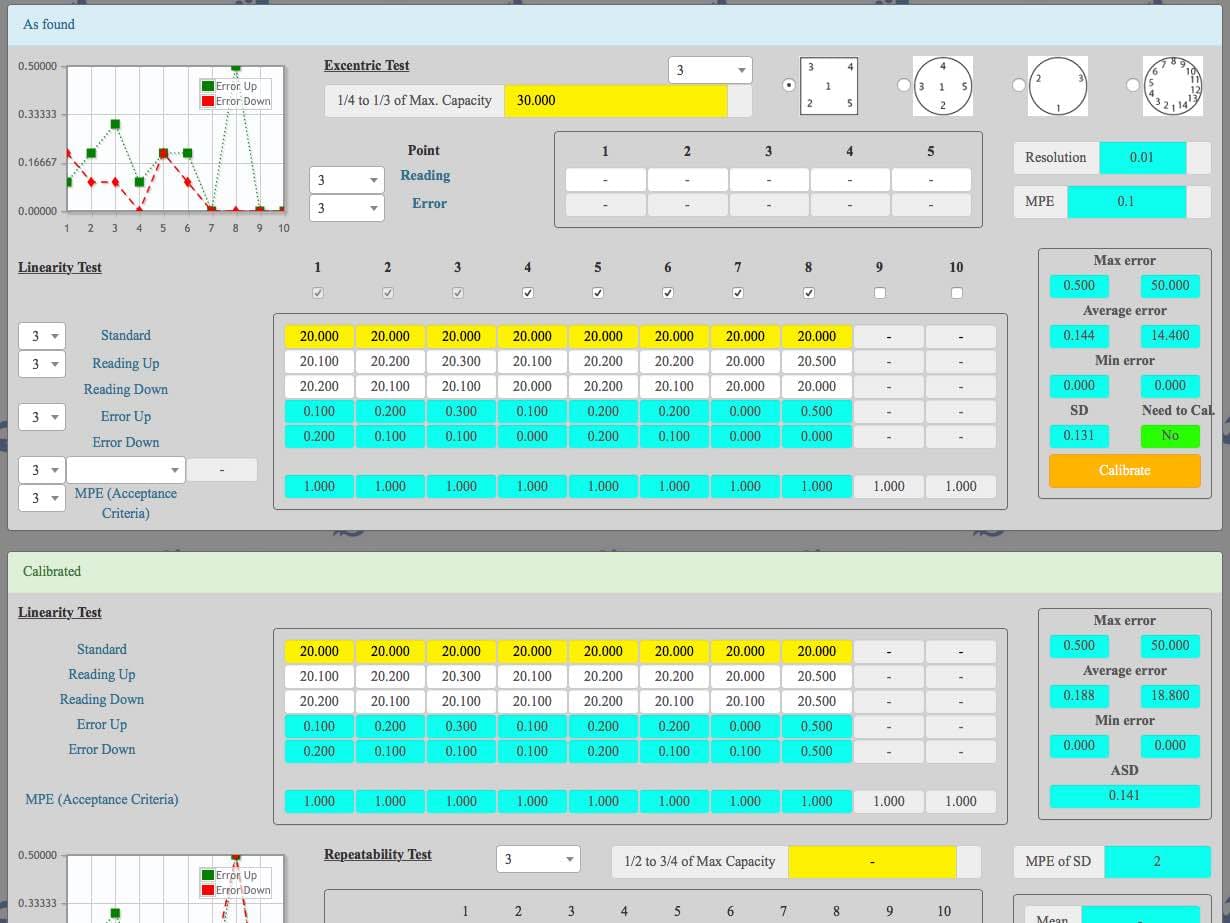Click the circular 5-point layout diagram
The image size is (1230, 923).
[943, 86]
